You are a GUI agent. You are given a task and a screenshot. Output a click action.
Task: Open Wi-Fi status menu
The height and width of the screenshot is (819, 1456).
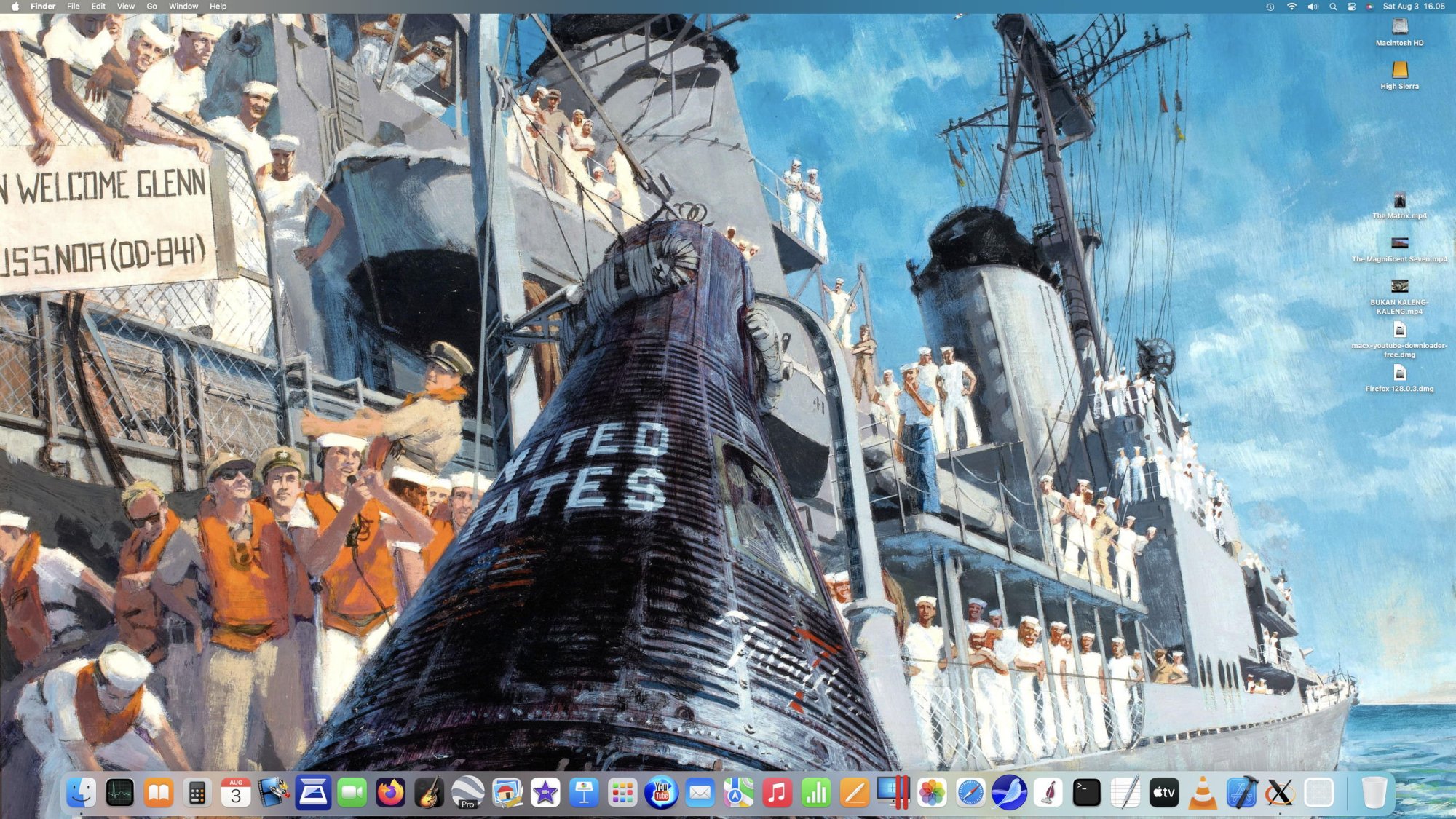1291,7
